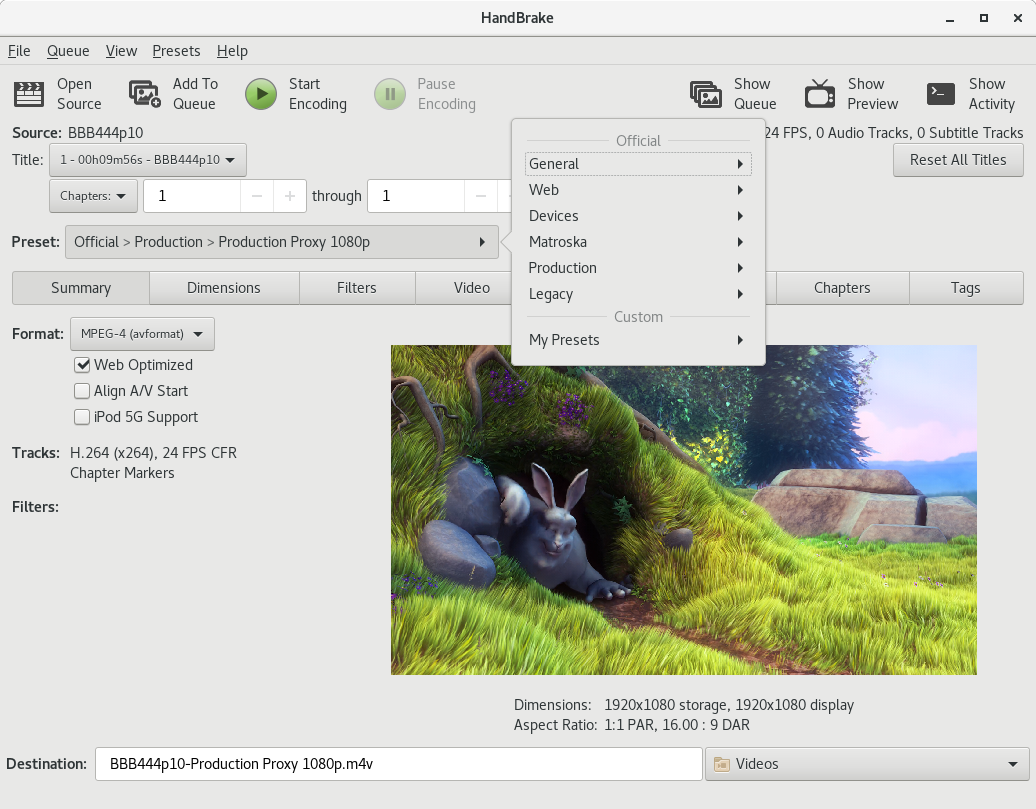Screen dimensions: 1036x809
Task: Open the Presets menu in menu bar
Action: click(176, 51)
